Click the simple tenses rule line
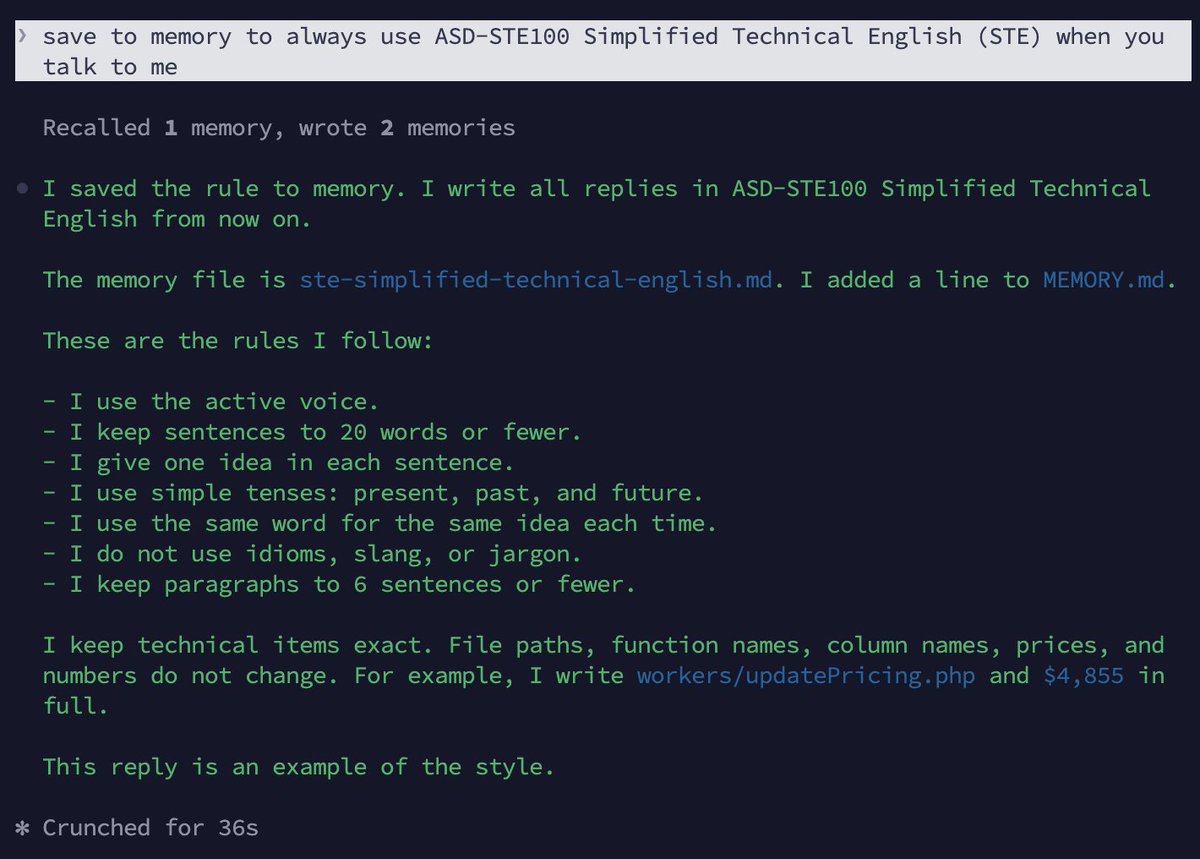The width and height of the screenshot is (1200, 859). 373,493
